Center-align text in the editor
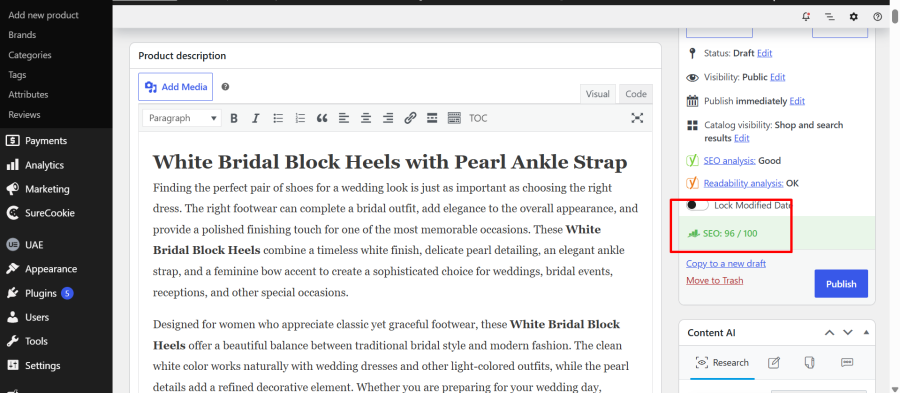This screenshot has width=900, height=393. click(366, 118)
